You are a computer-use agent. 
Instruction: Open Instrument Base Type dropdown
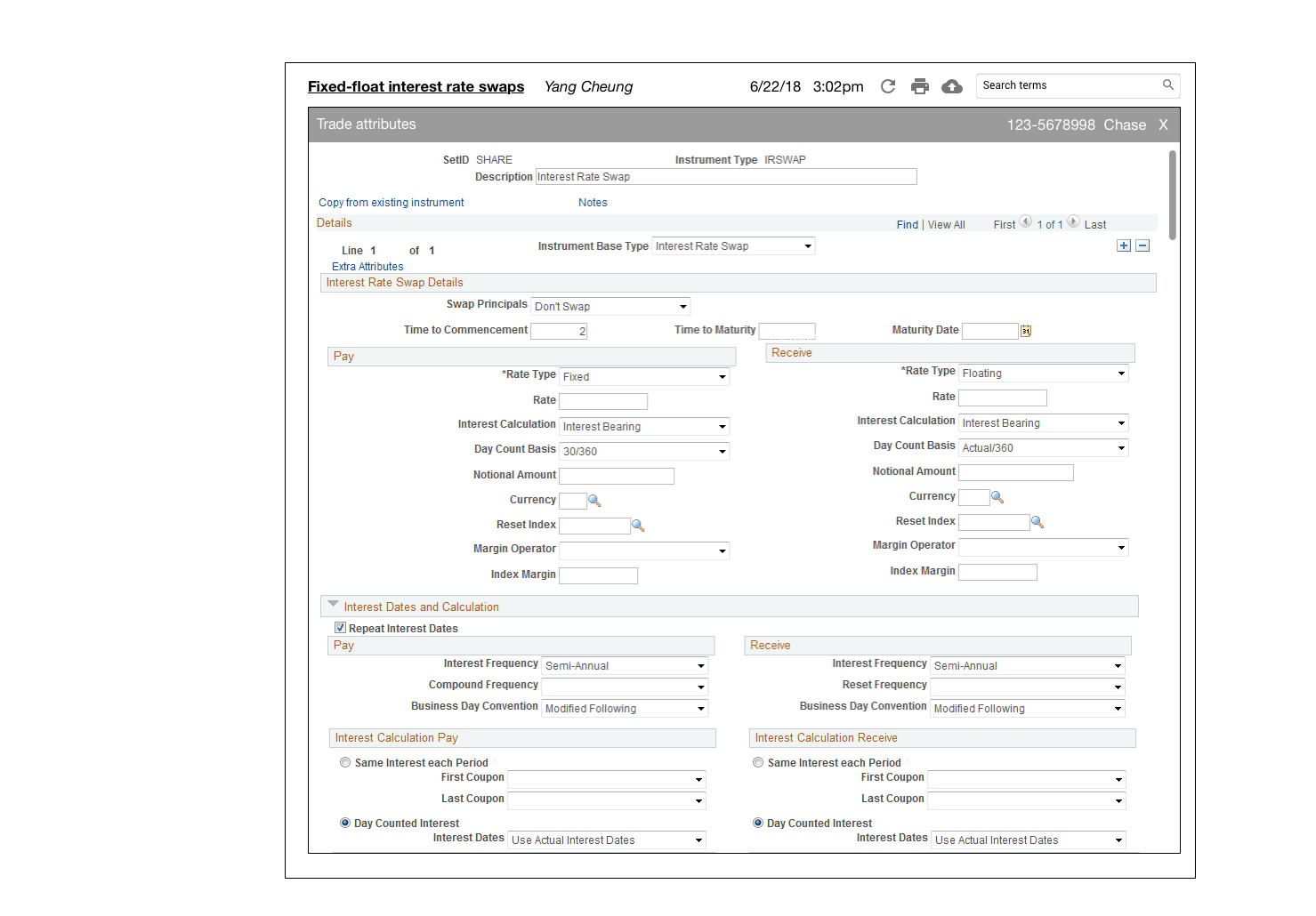pyautogui.click(x=733, y=246)
